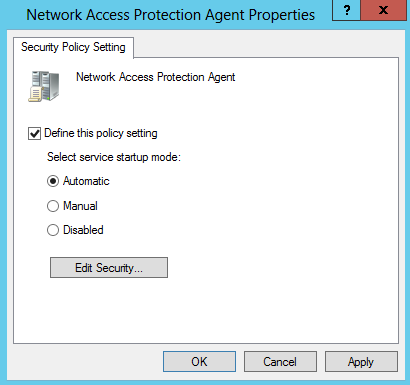Click the Automatic option label text

86,181
